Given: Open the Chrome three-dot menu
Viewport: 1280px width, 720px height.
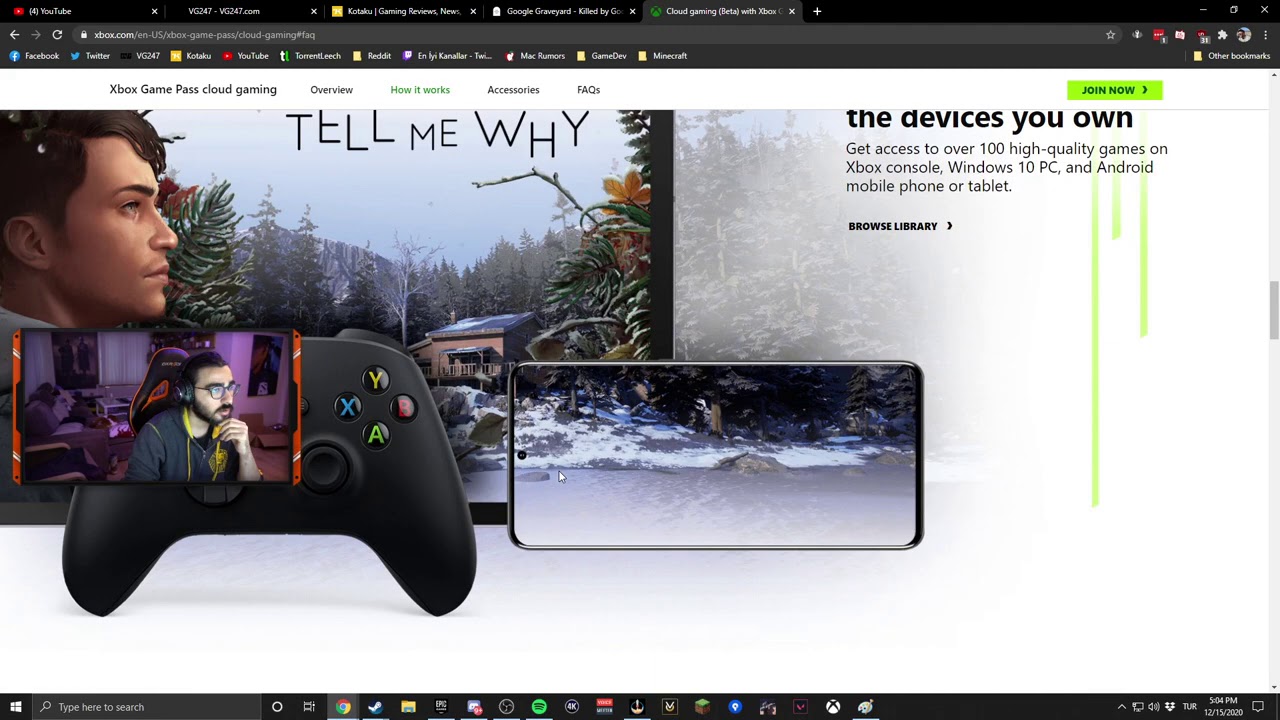Looking at the screenshot, I should pos(1266,35).
